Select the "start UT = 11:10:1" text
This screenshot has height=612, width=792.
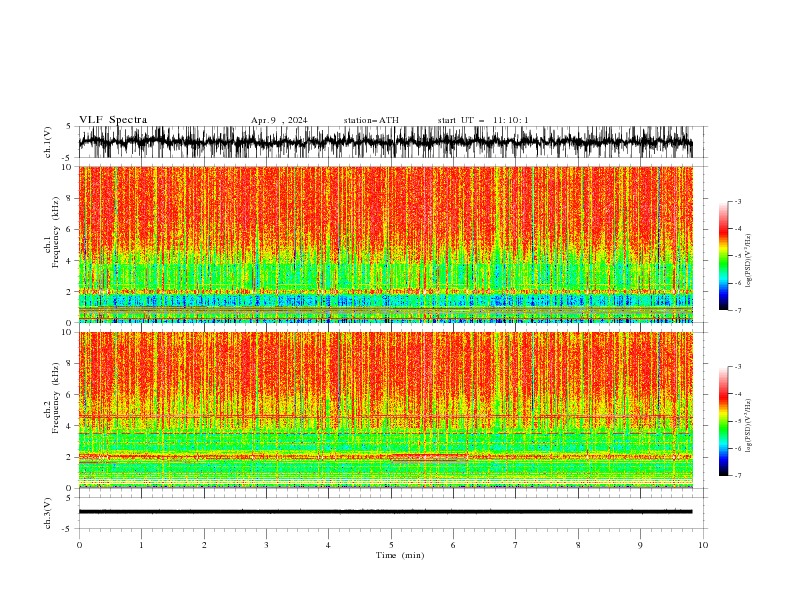click(x=483, y=120)
